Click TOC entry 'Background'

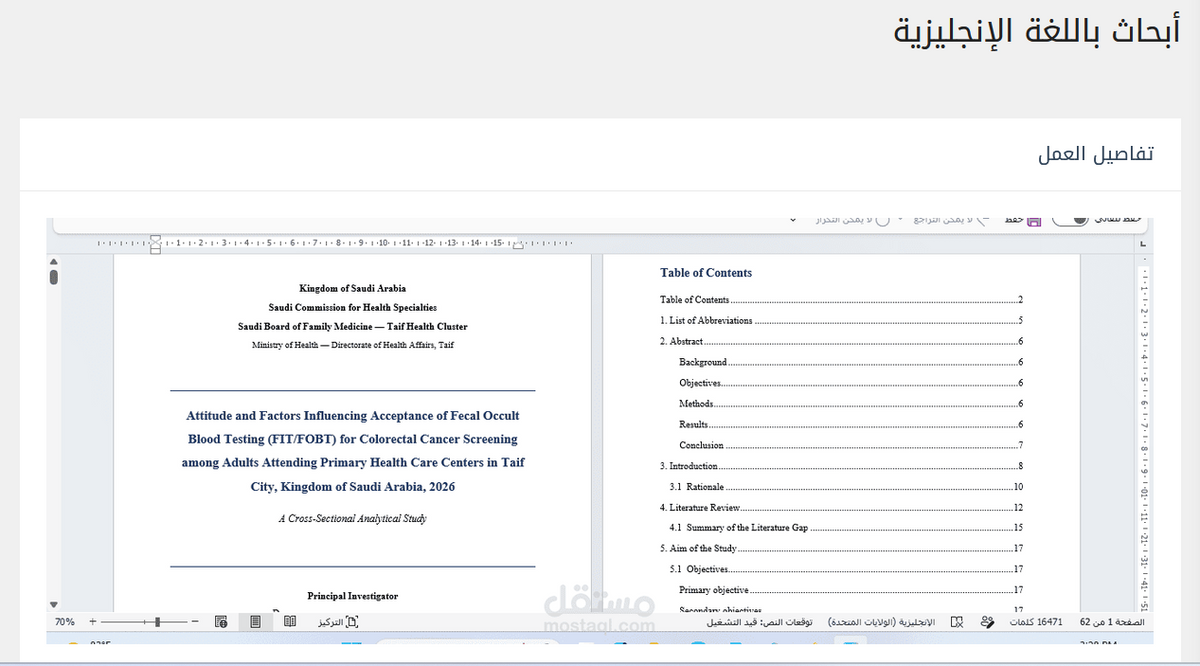point(703,362)
